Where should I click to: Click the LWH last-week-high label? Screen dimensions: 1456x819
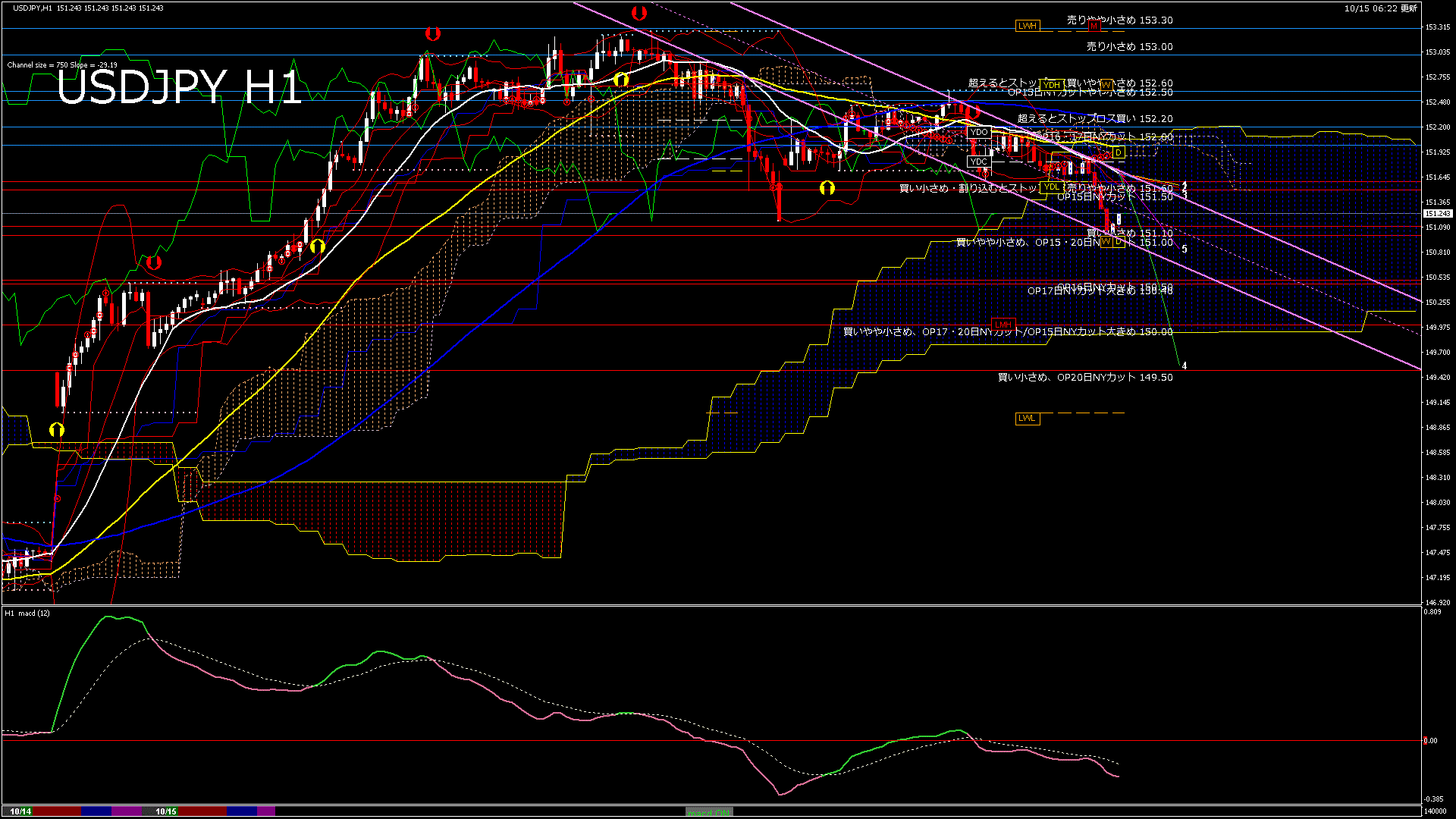[1027, 26]
